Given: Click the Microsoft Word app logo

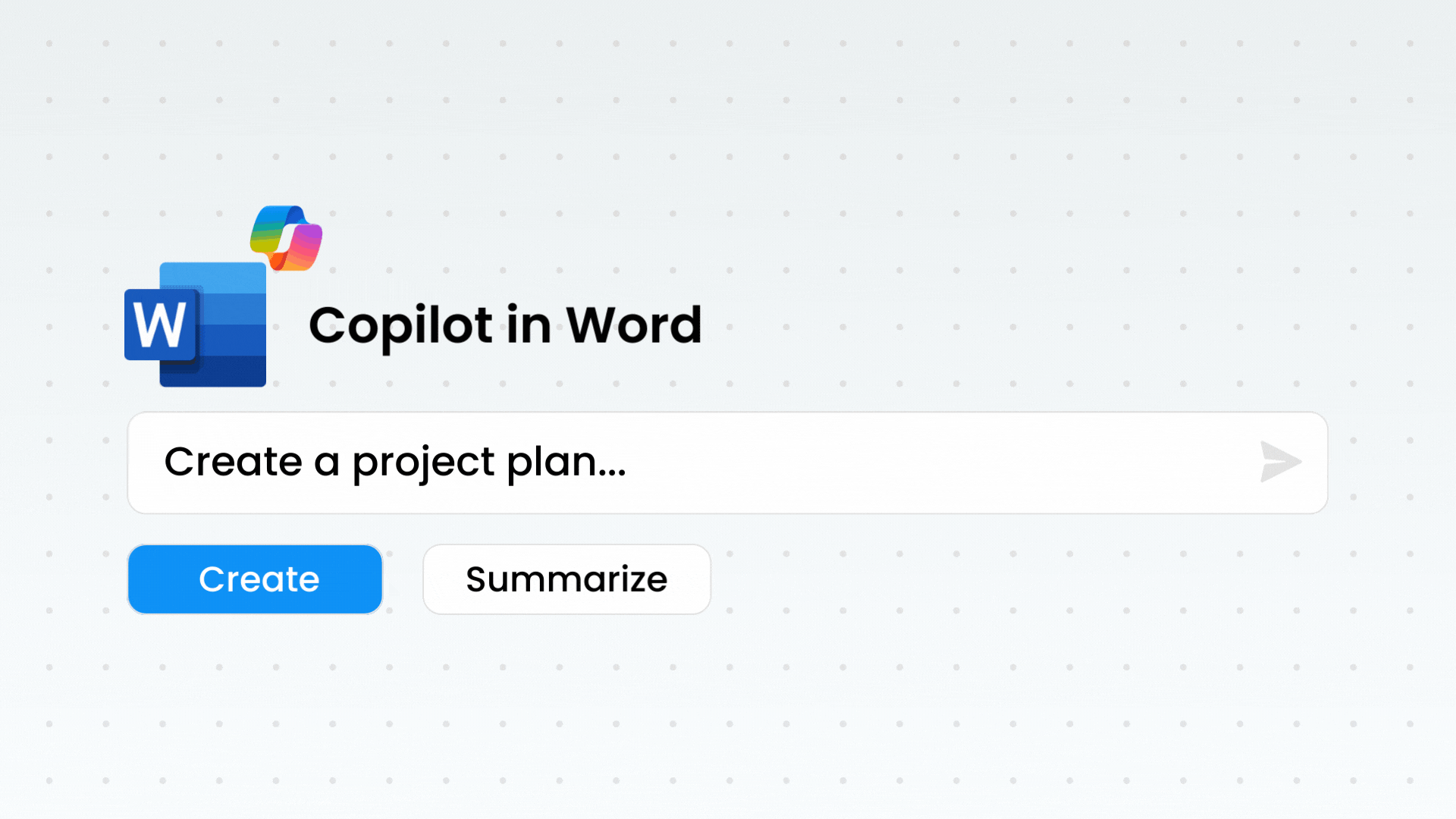Looking at the screenshot, I should coord(196,325).
